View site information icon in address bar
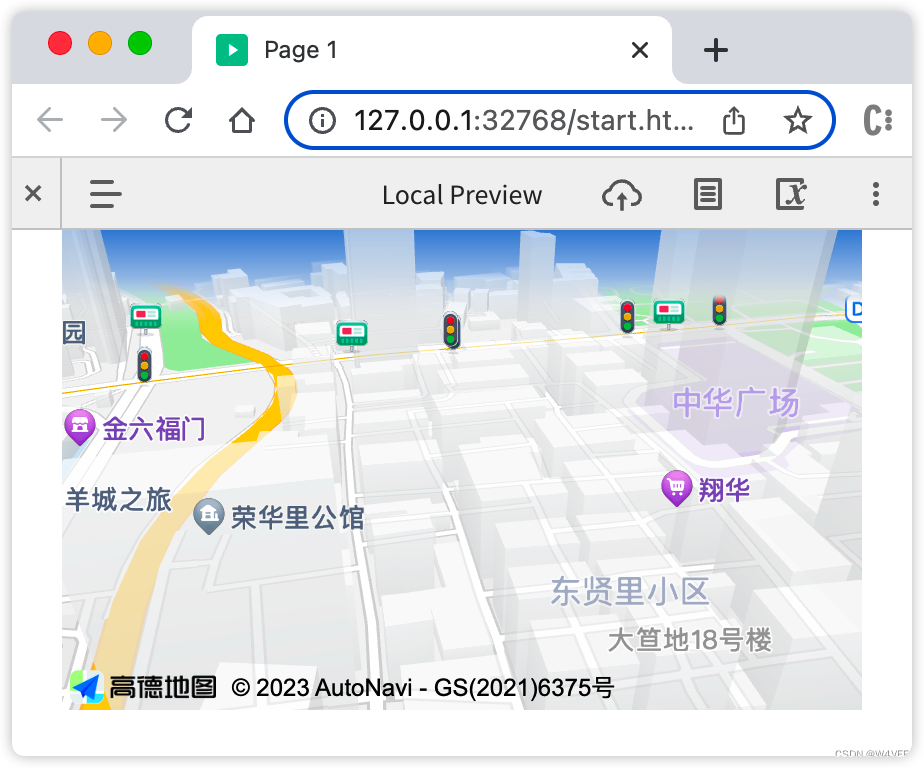 coord(322,121)
